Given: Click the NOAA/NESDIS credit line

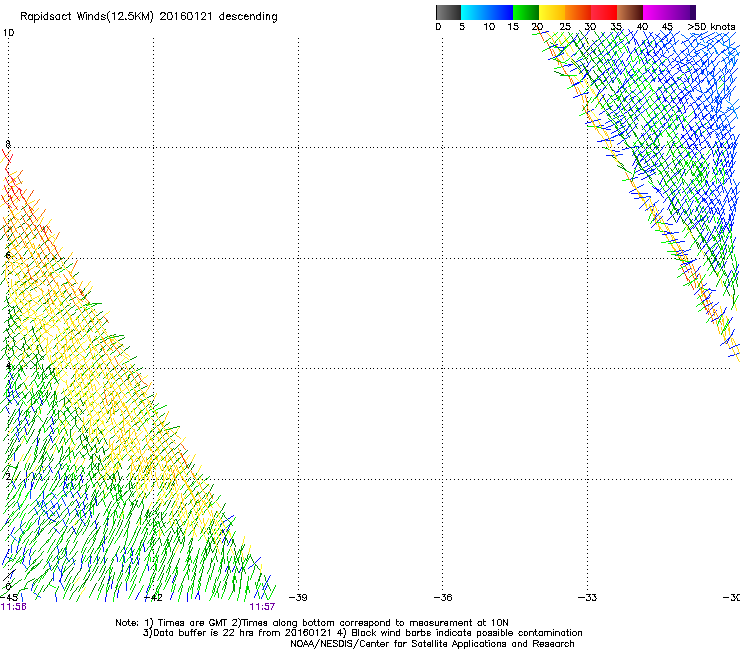Looking at the screenshot, I should tap(432, 644).
